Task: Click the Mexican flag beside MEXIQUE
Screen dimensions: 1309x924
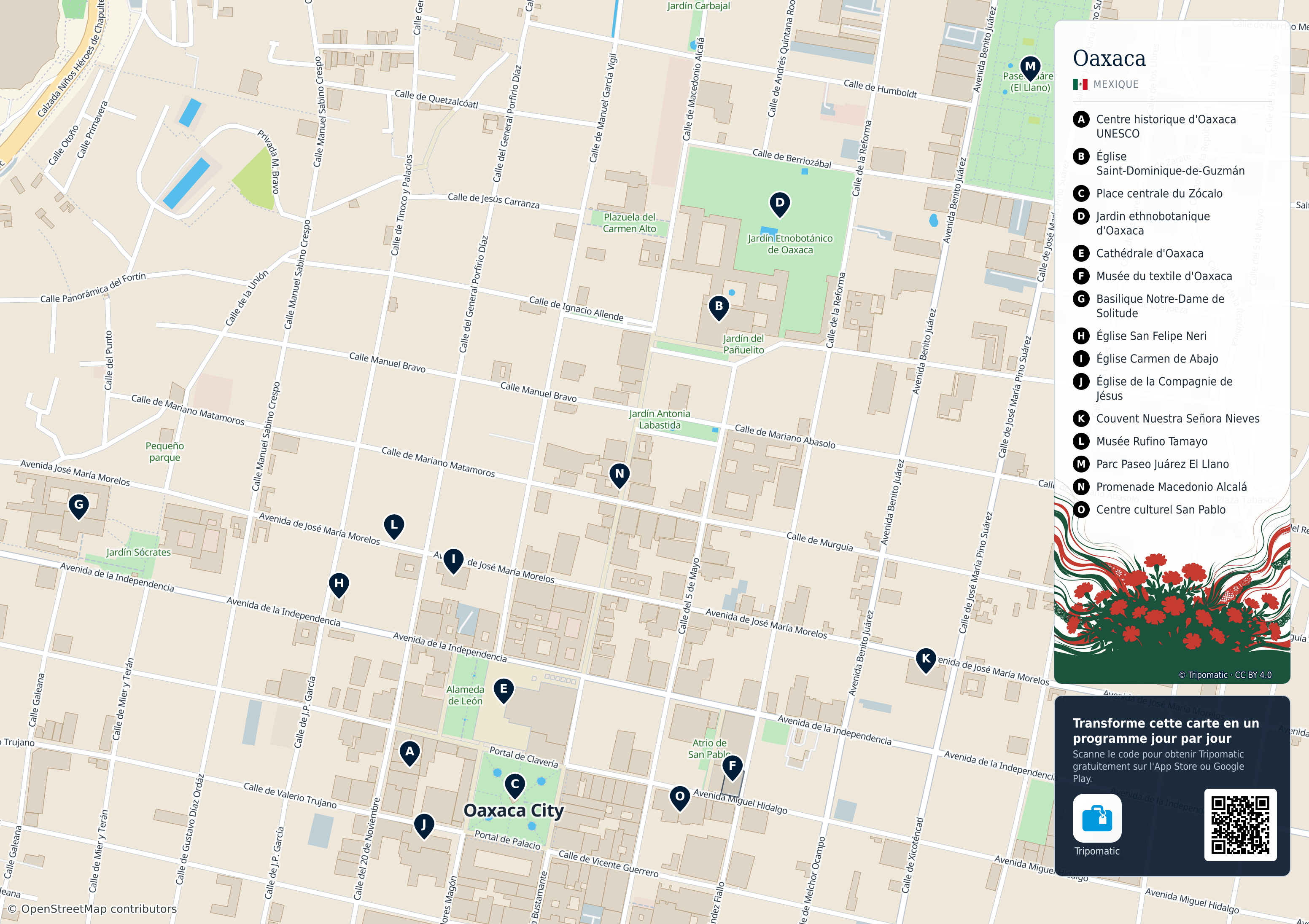Action: [x=1080, y=84]
